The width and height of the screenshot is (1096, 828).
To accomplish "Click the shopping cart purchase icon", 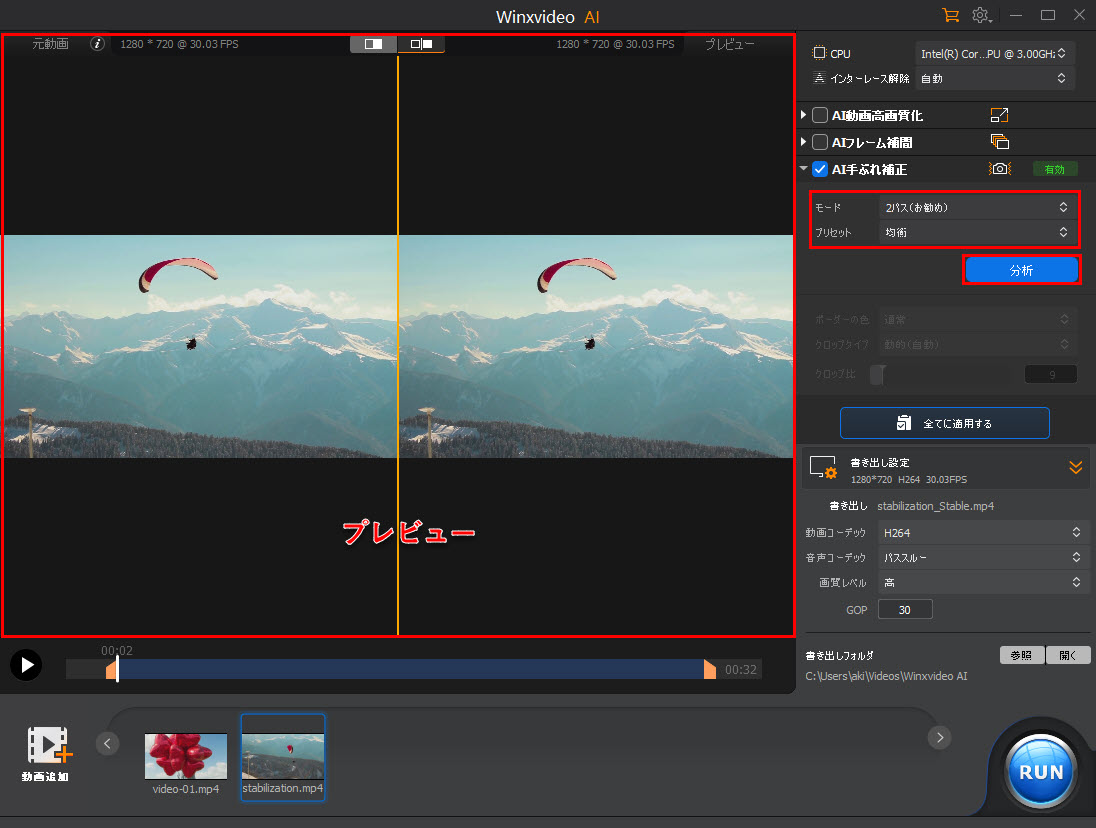I will pos(950,15).
